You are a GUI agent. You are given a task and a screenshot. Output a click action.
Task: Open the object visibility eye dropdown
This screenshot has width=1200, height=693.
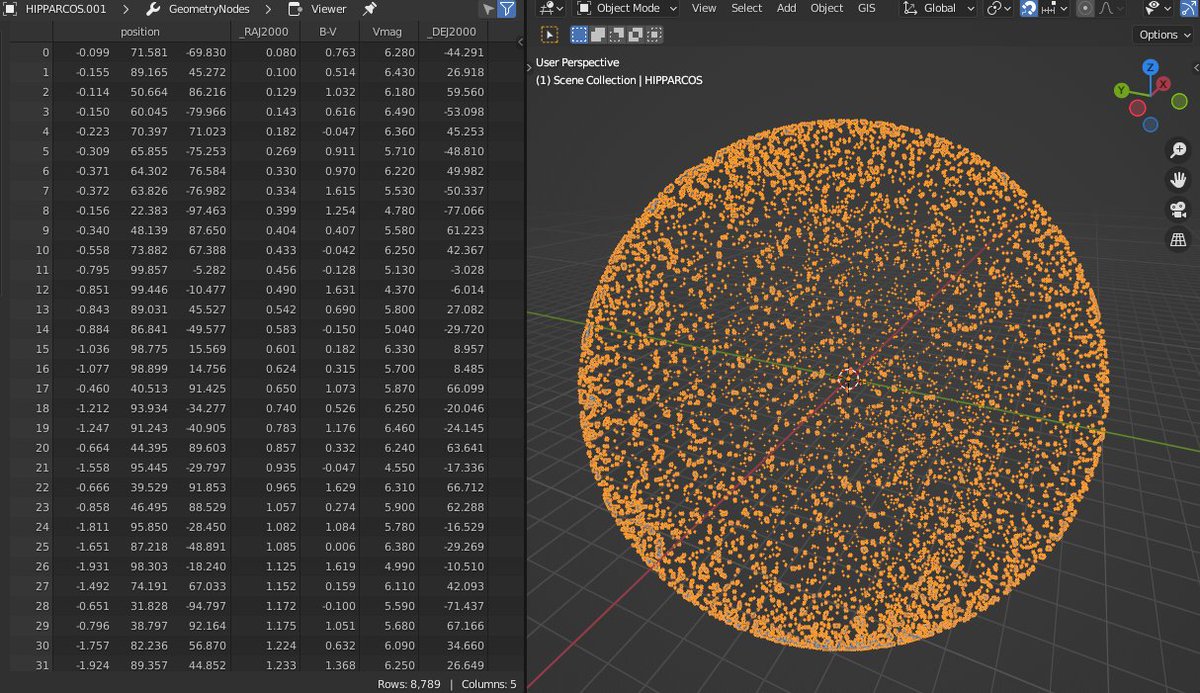tap(1157, 8)
